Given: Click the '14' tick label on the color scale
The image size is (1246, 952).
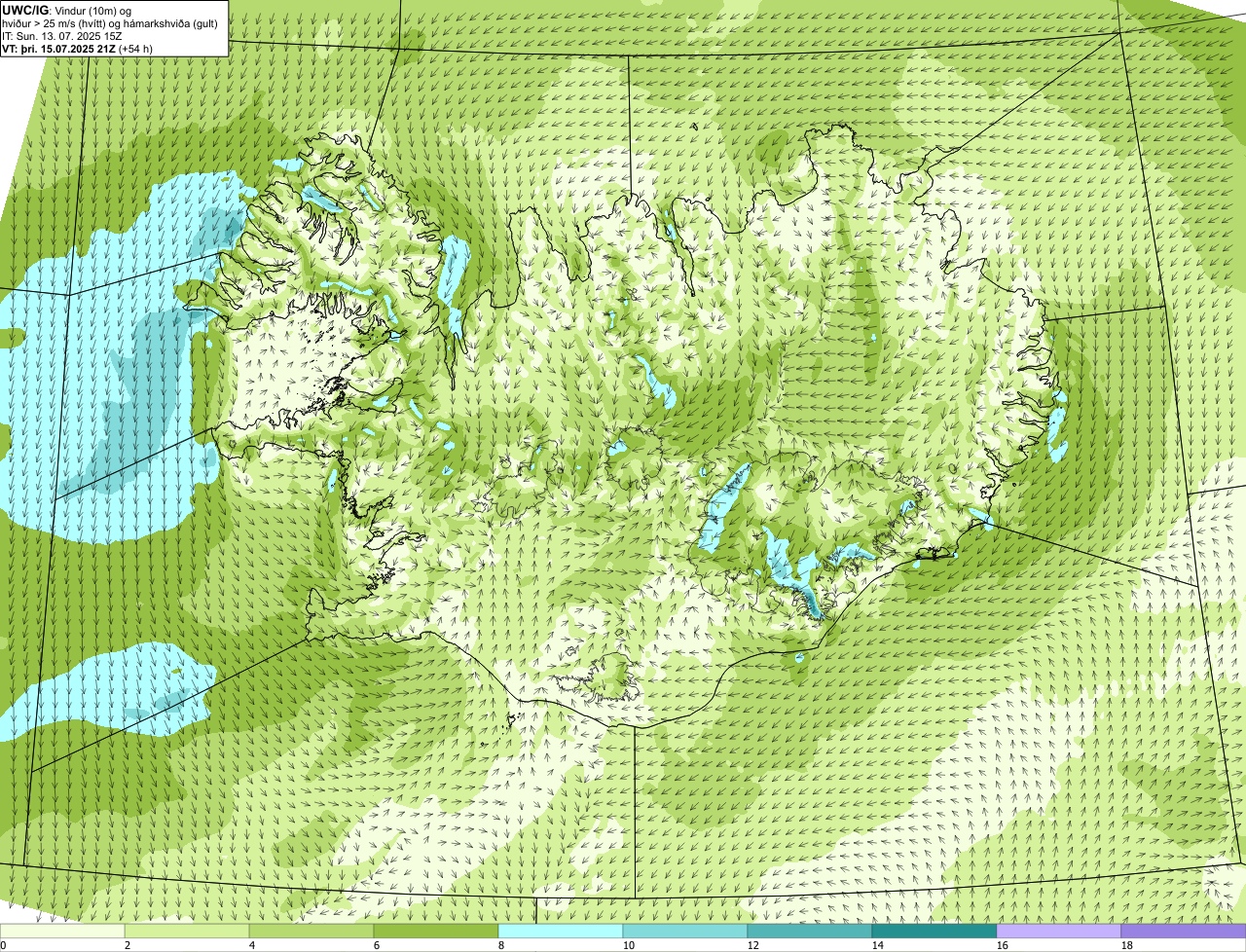Looking at the screenshot, I should tap(878, 945).
